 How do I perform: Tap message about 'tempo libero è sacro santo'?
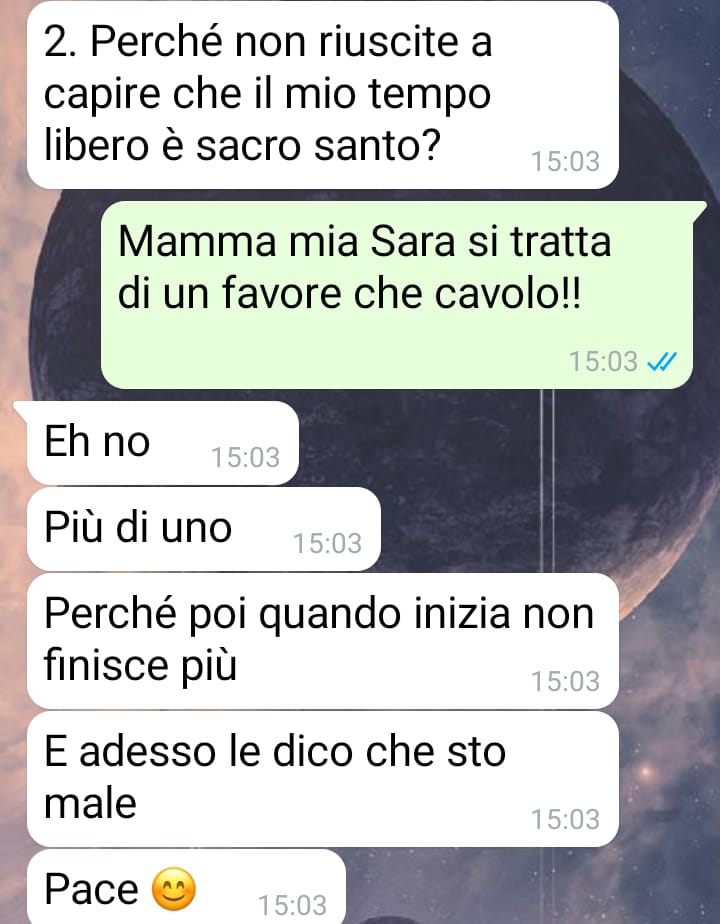tap(323, 94)
